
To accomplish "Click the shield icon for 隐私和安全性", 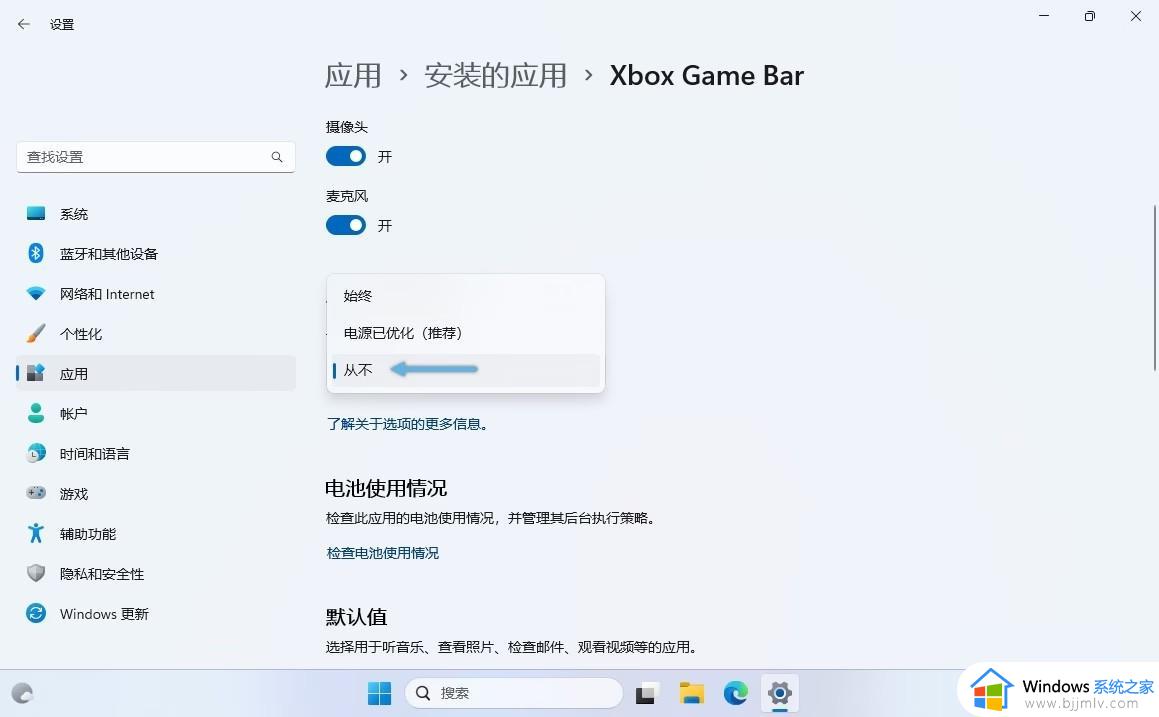I will pos(35,574).
